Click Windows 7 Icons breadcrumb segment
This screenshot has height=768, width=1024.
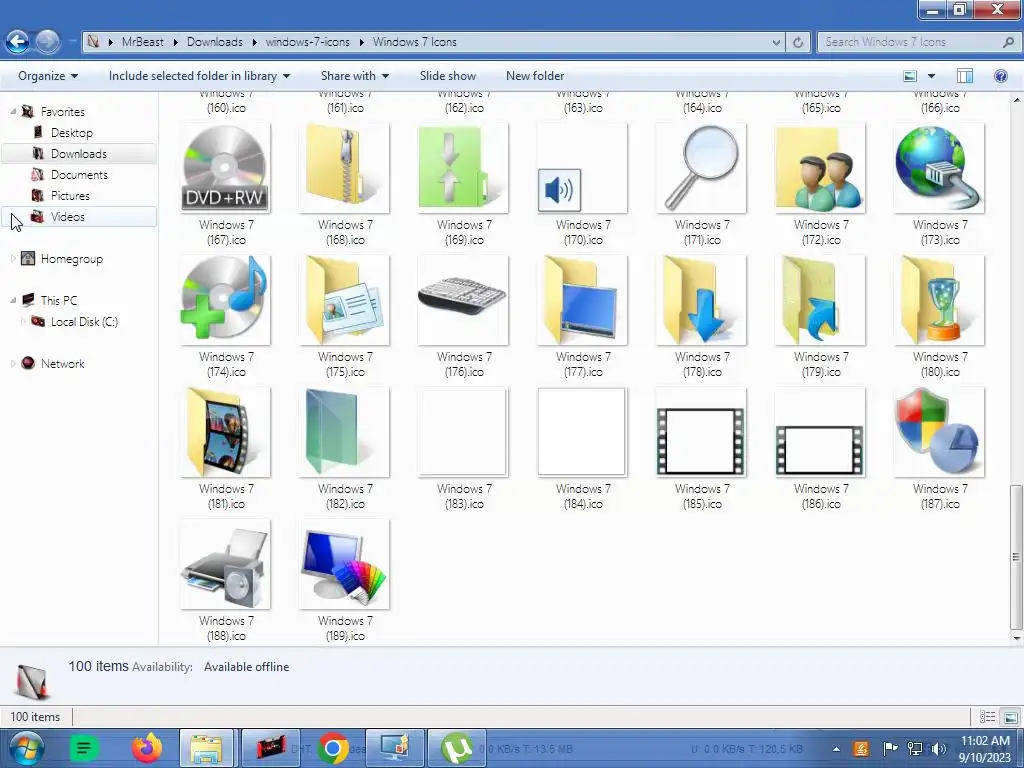point(415,42)
